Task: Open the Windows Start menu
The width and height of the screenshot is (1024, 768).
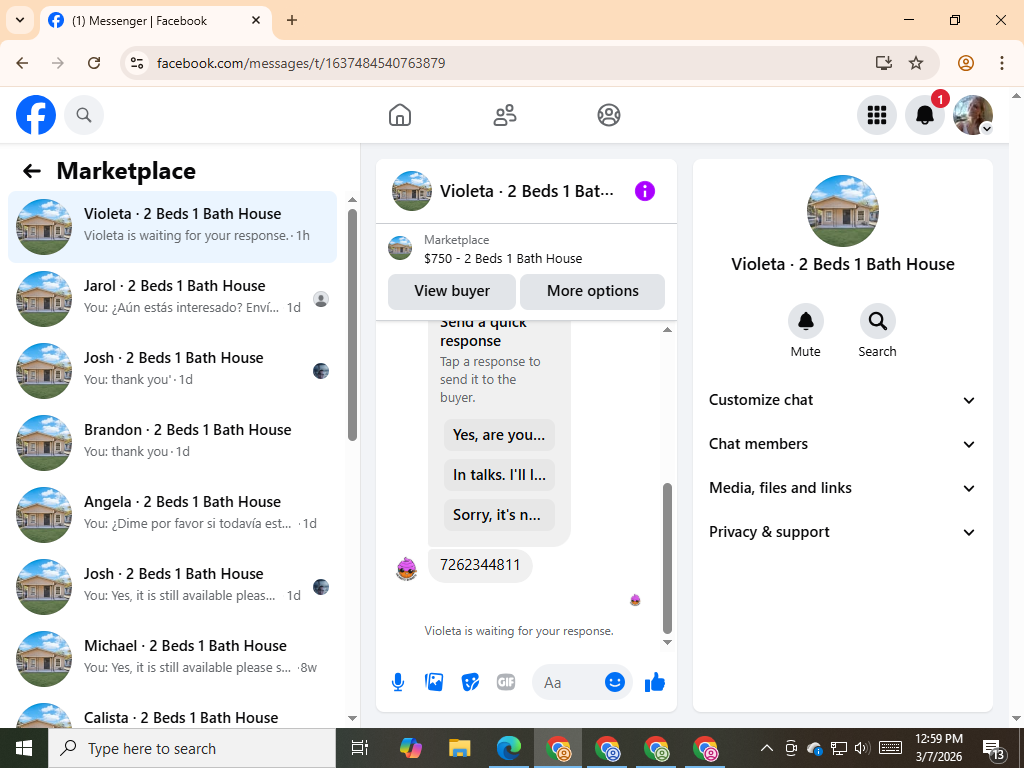Action: point(24,748)
